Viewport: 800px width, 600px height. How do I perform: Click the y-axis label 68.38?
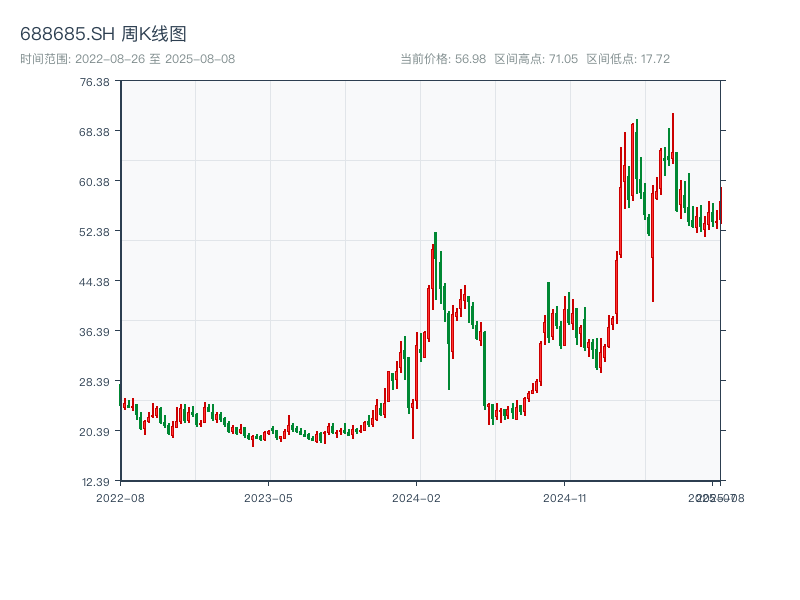coord(94,132)
